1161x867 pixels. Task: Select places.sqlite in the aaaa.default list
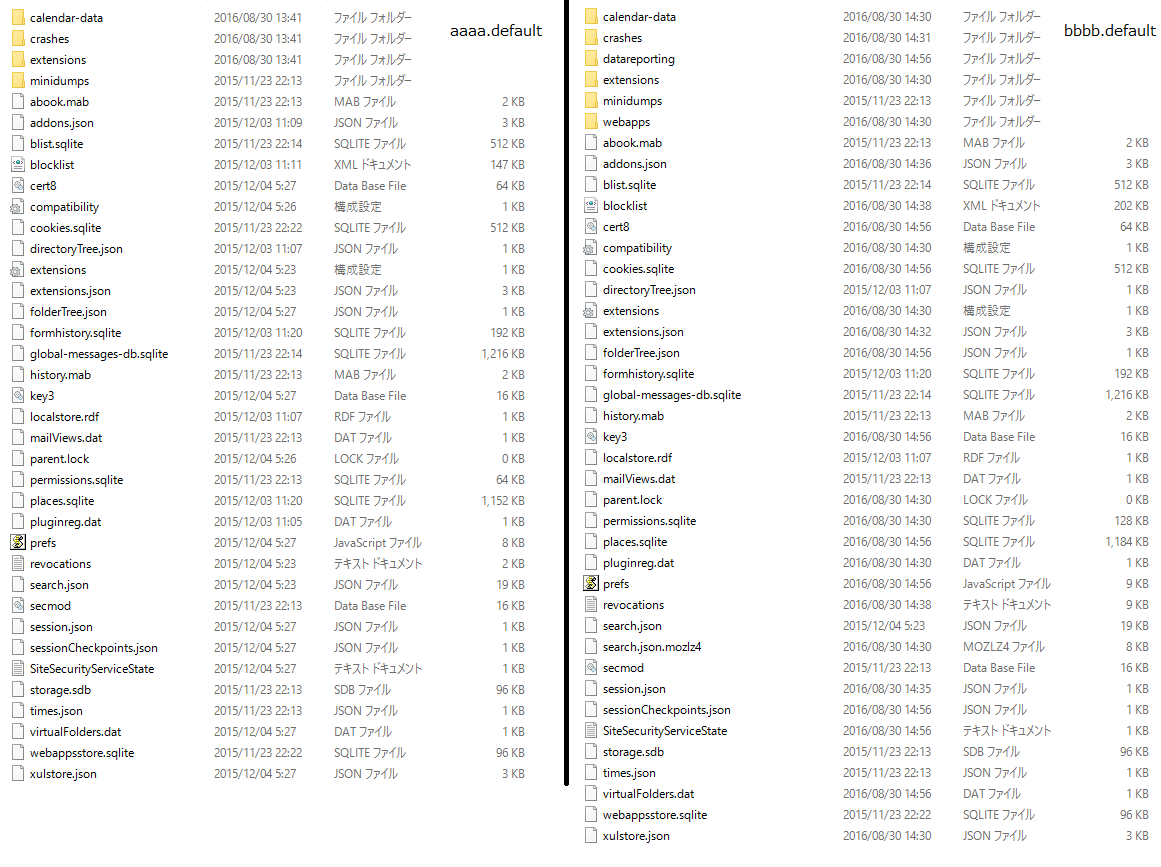click(62, 501)
